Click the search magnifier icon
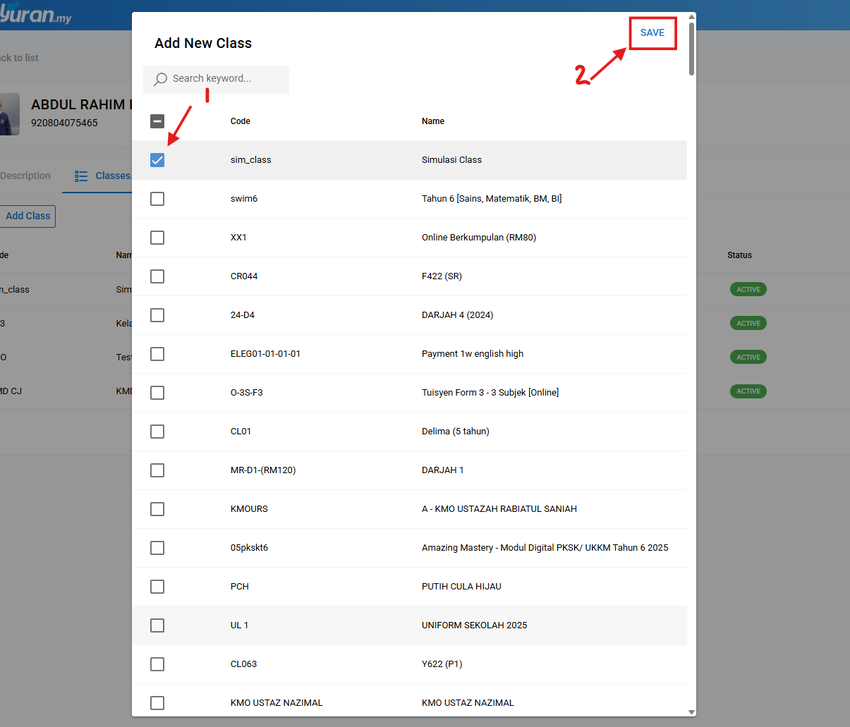Viewport: 850px width, 727px height. tap(160, 79)
